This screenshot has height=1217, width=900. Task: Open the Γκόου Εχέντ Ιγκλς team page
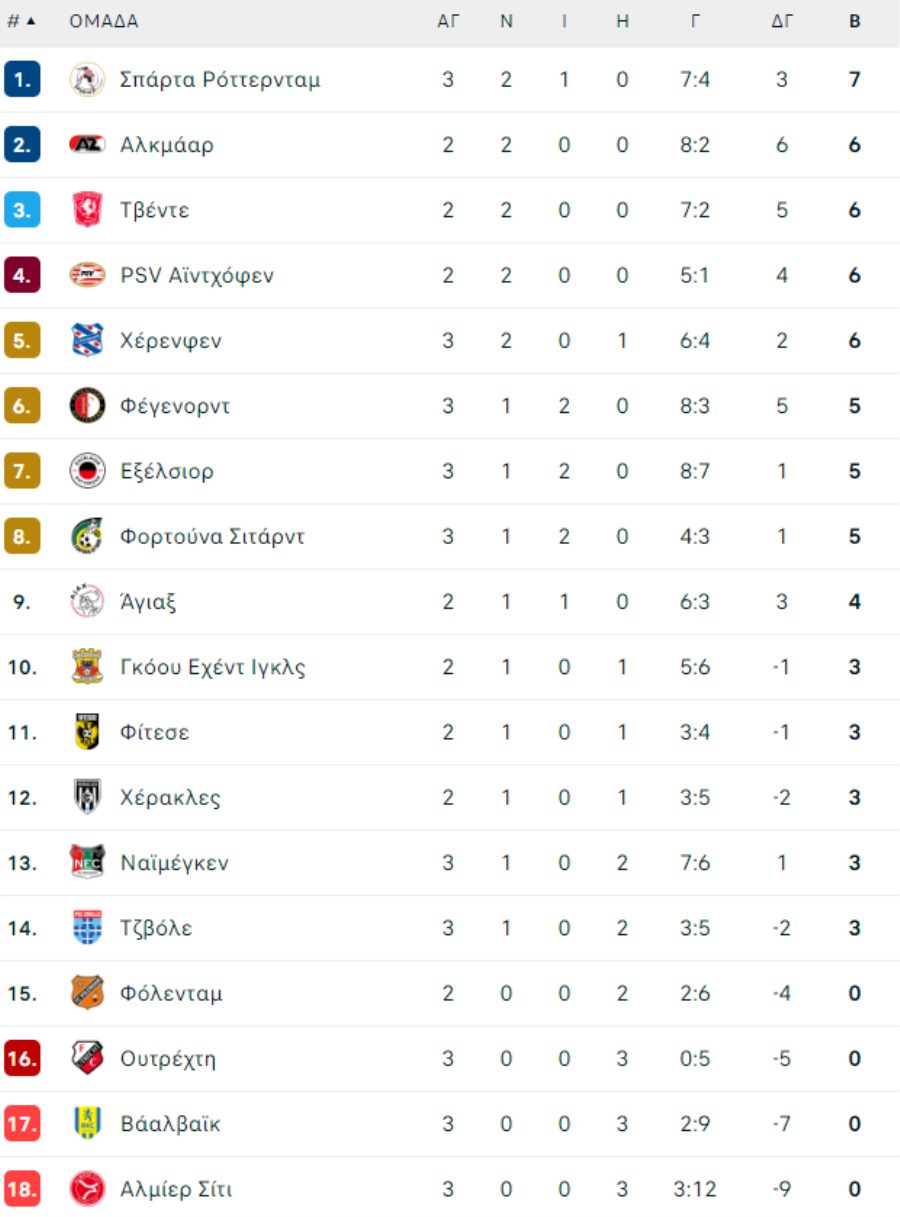coord(213,667)
